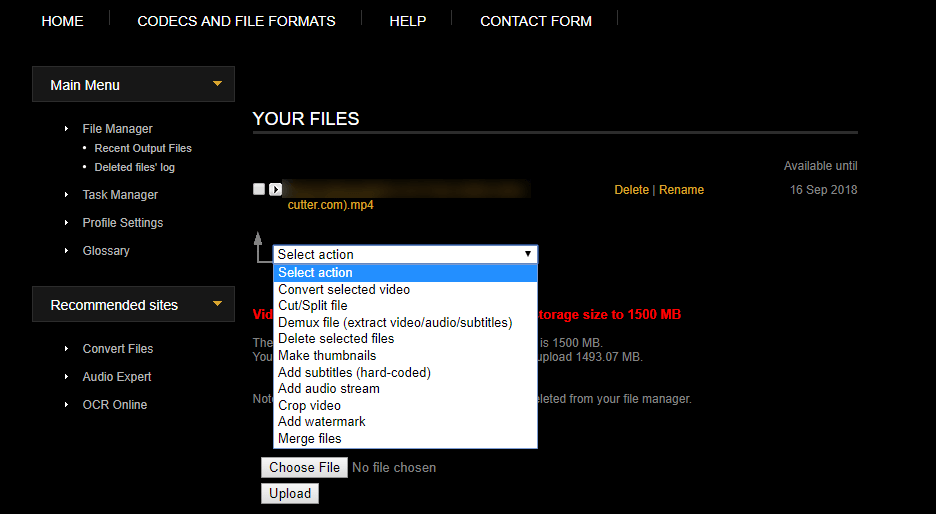Image resolution: width=936 pixels, height=514 pixels.
Task: Open the Help menu item
Action: coord(407,21)
